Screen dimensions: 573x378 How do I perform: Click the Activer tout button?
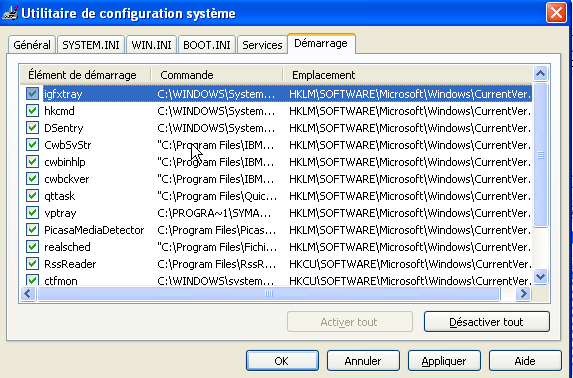click(349, 322)
